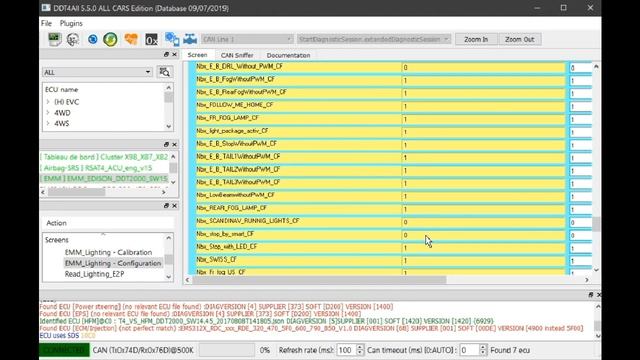Decrease the refresh rate stepper

[360, 353]
